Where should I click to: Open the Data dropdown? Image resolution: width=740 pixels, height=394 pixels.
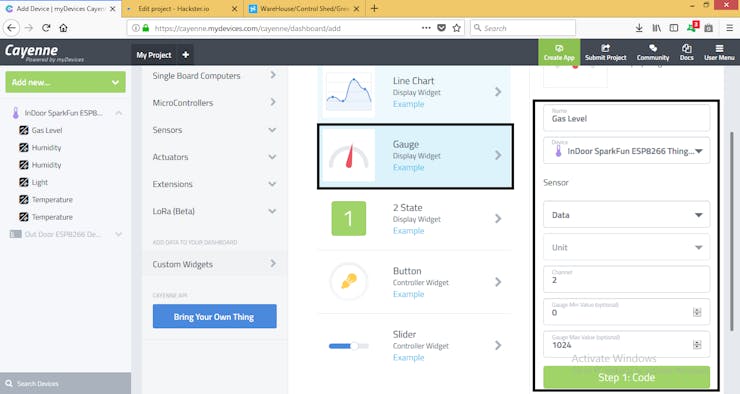coord(626,215)
